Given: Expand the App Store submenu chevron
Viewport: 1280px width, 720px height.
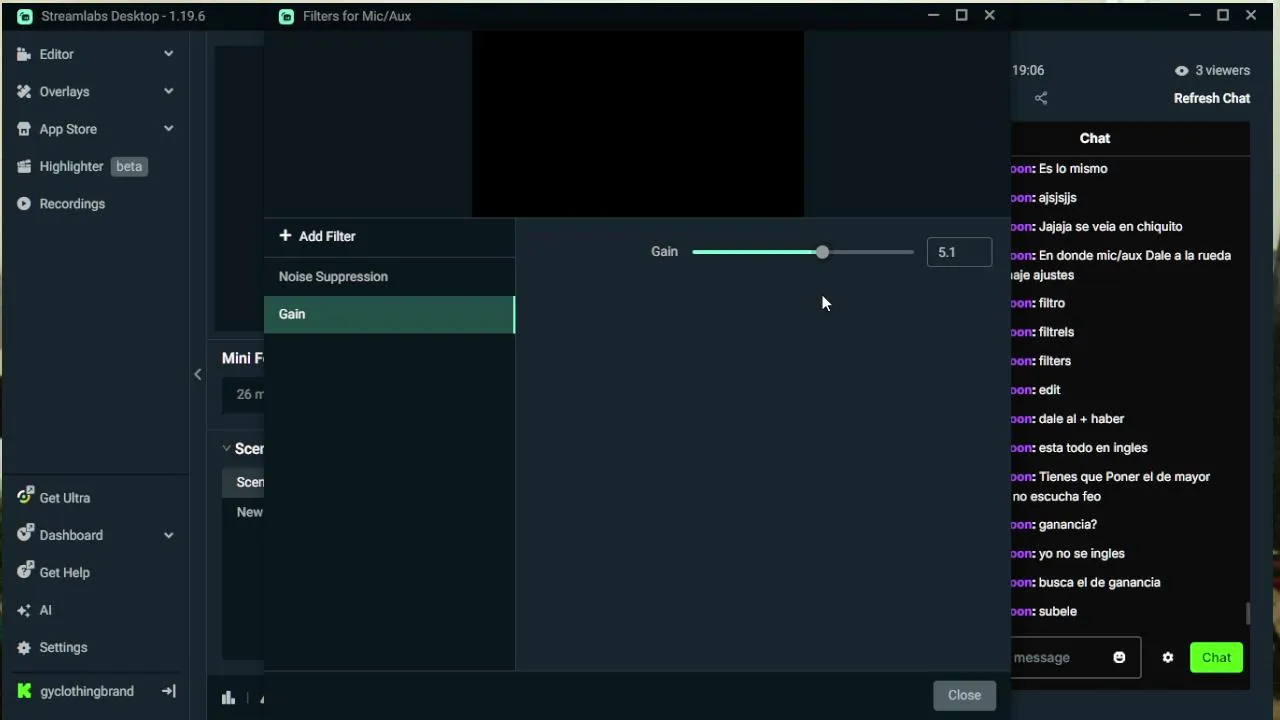Looking at the screenshot, I should 168,129.
